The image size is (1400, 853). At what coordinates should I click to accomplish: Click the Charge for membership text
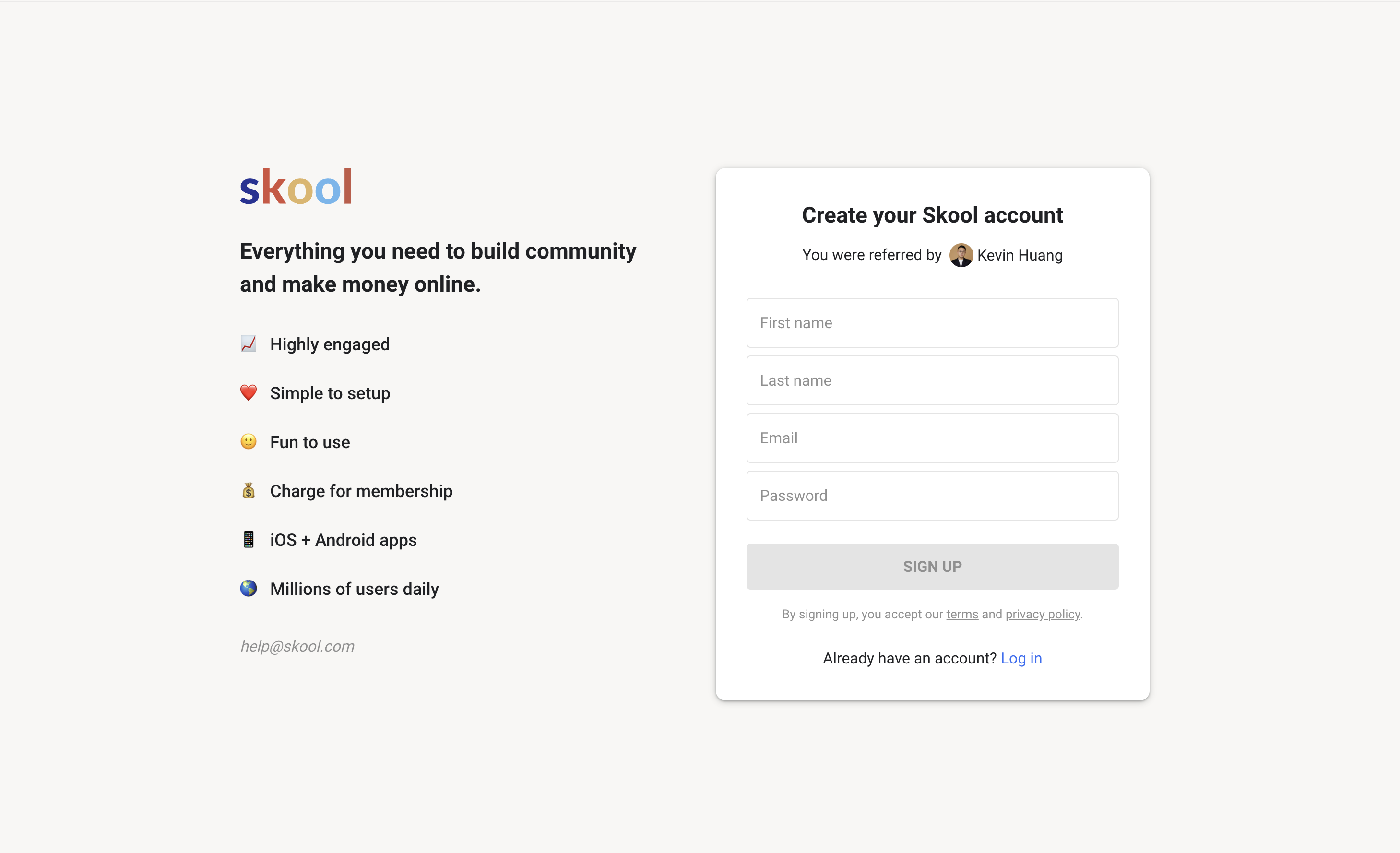click(361, 491)
